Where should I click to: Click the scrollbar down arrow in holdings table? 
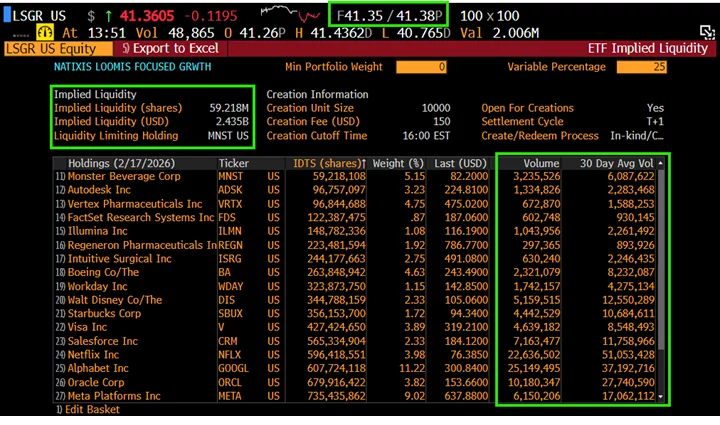[660, 396]
